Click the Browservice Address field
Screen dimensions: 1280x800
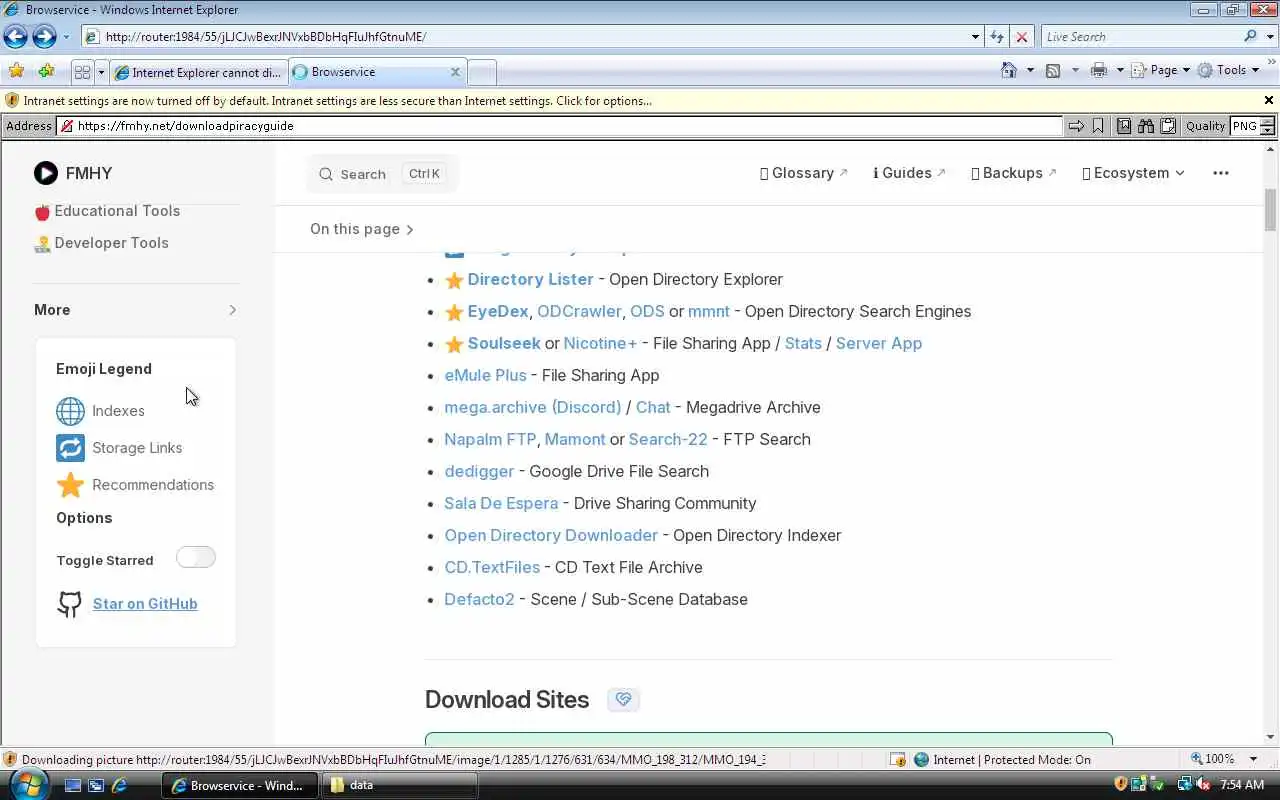[x=559, y=126]
